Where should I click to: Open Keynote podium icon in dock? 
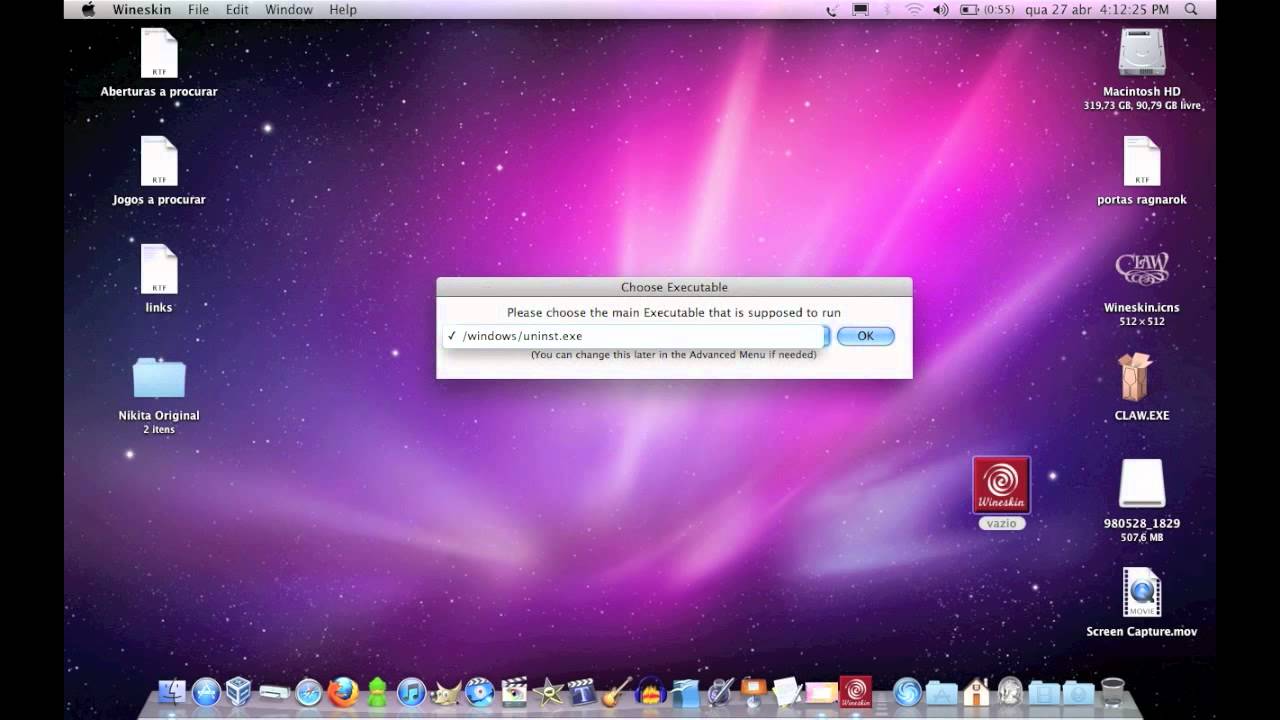[753, 692]
